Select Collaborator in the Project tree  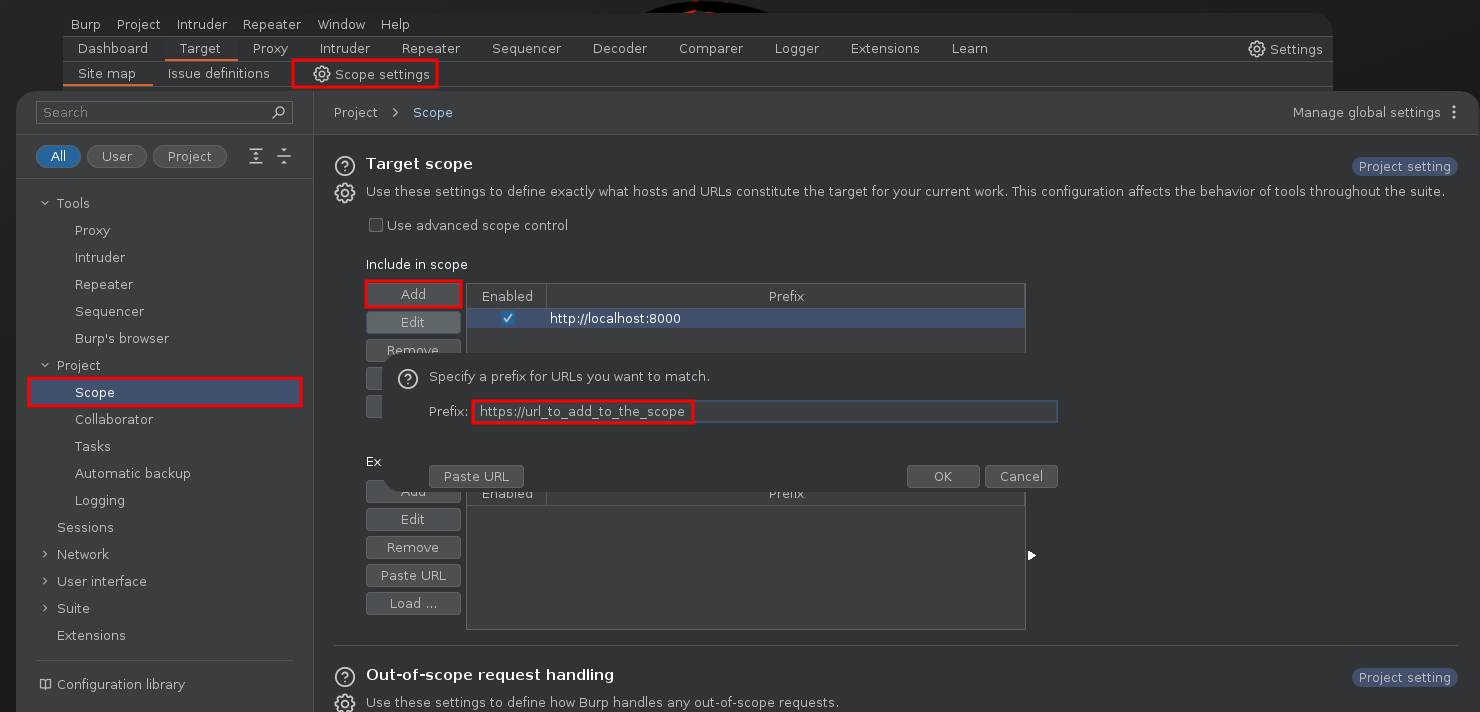click(114, 420)
